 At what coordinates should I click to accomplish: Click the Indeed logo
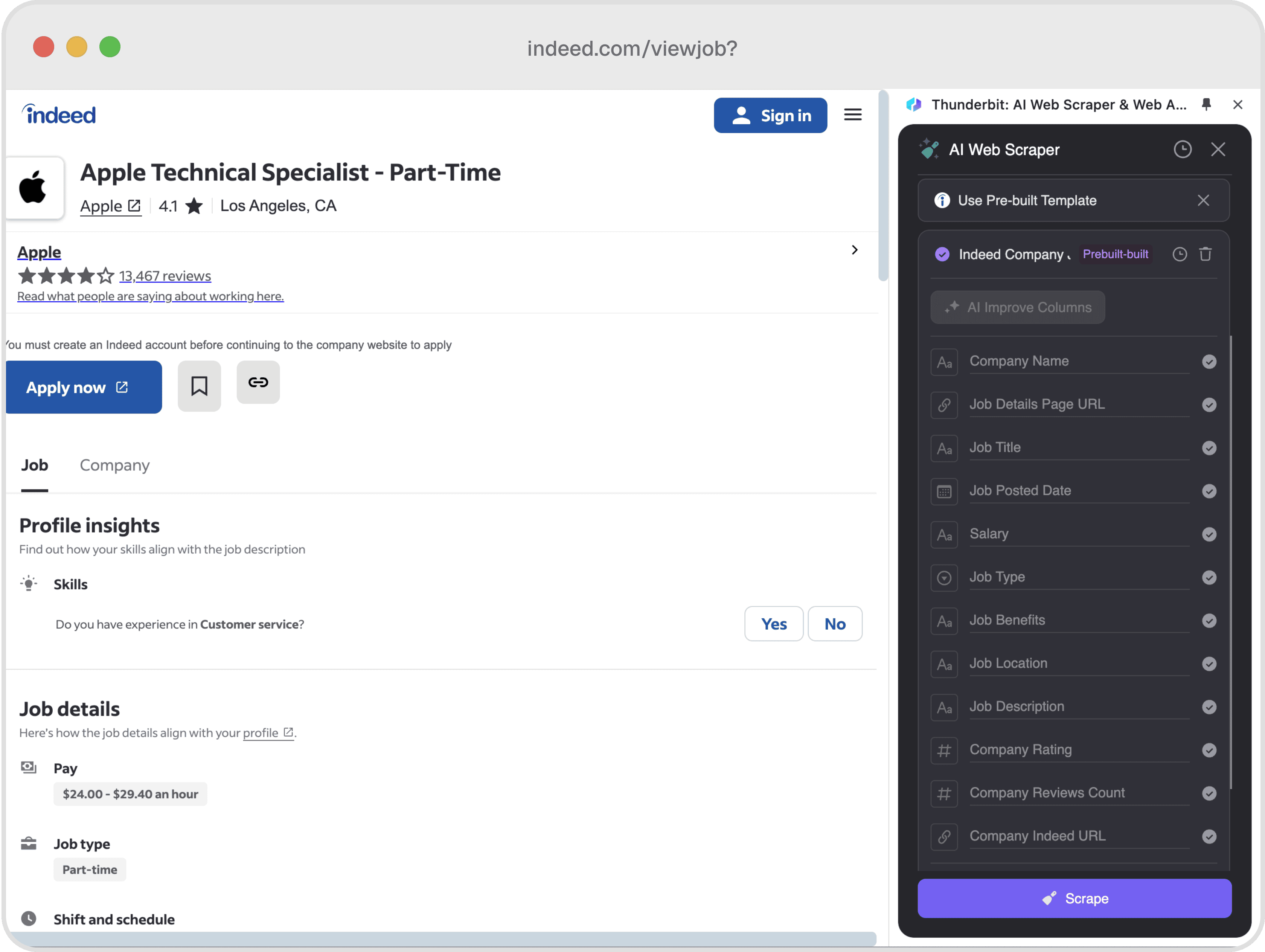[59, 114]
